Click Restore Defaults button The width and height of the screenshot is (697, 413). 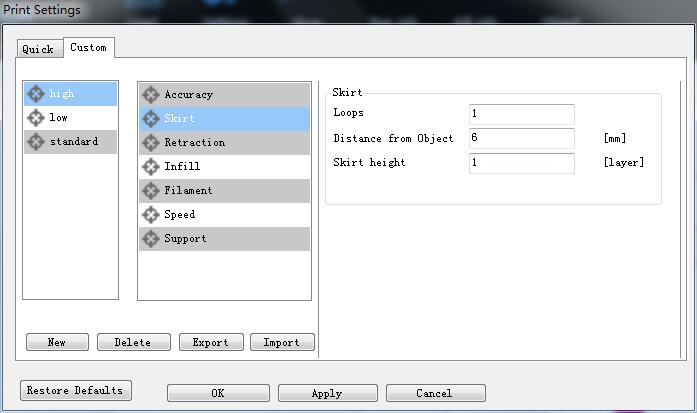75,391
